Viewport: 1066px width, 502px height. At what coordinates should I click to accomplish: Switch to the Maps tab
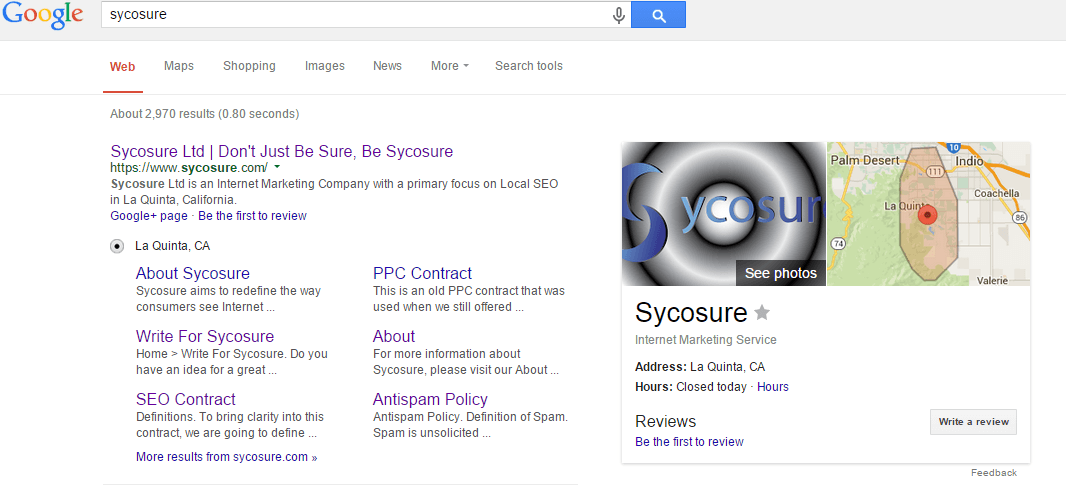(179, 66)
